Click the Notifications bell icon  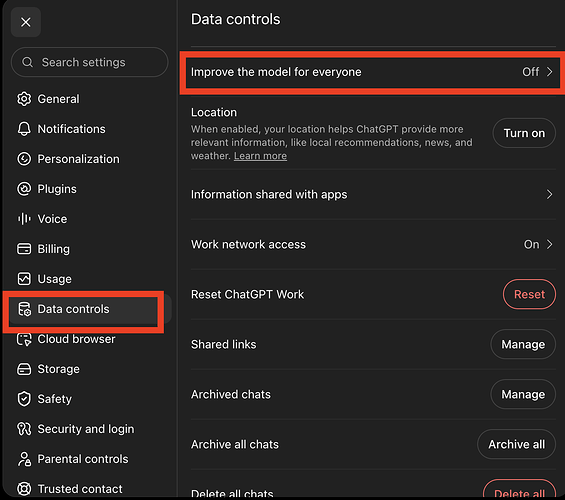point(24,129)
